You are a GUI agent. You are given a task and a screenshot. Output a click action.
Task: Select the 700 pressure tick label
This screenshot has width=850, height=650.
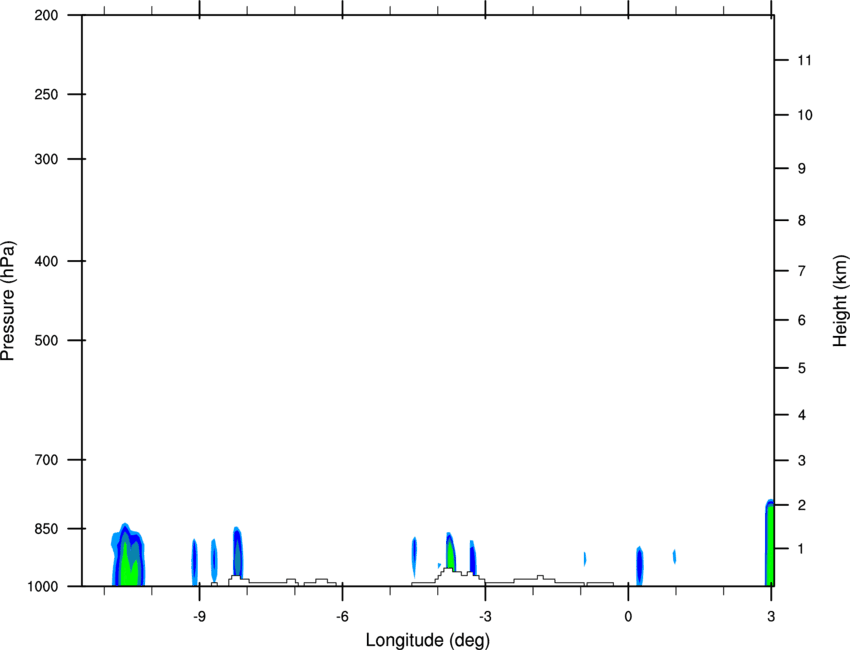click(46, 460)
